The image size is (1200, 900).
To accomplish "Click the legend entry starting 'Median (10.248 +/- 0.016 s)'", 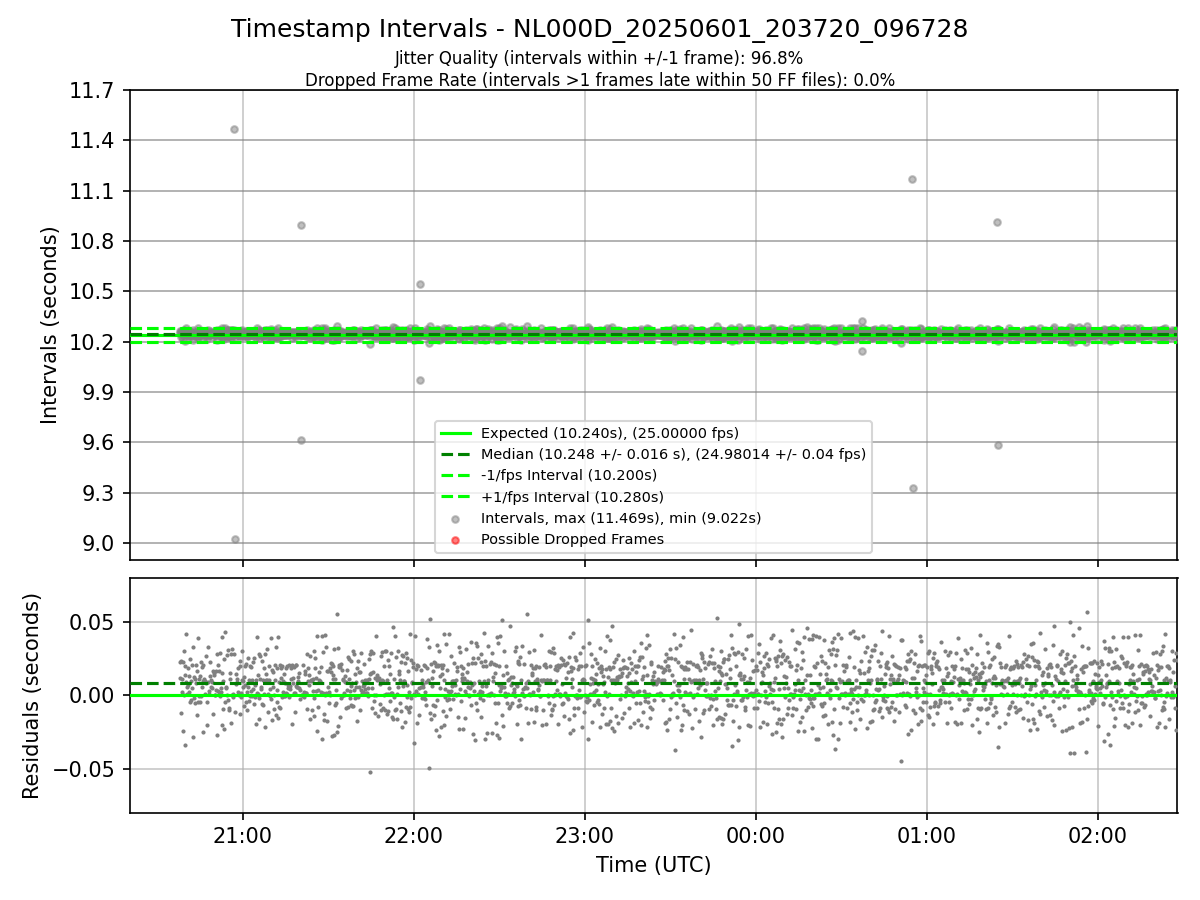I will [673, 454].
